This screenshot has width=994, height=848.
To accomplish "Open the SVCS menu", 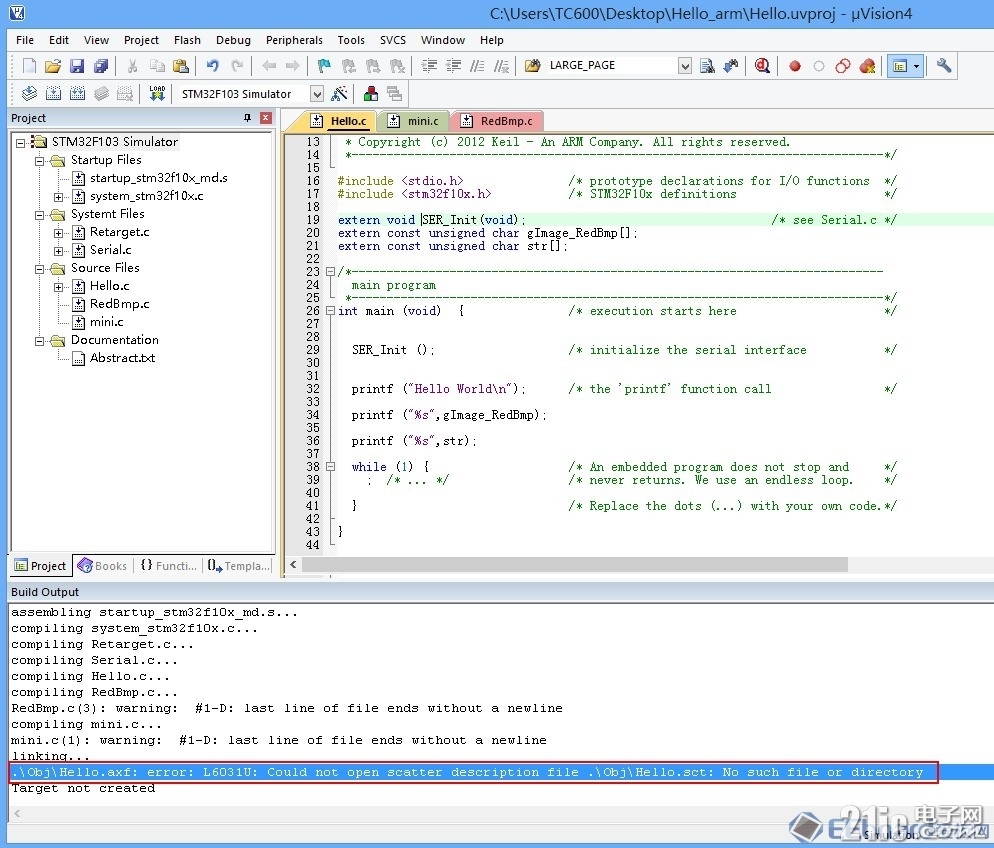I will coord(393,40).
